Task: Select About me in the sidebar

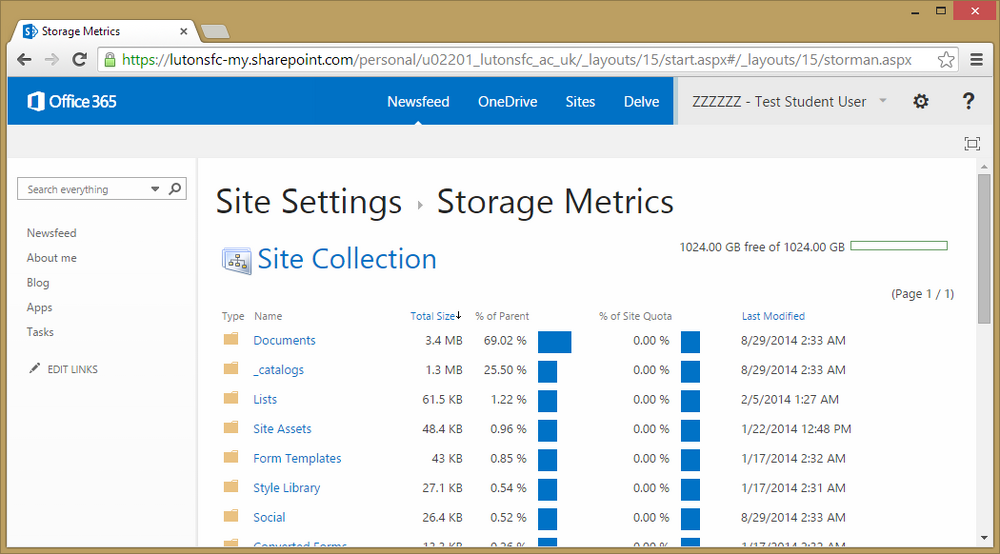Action: (52, 258)
